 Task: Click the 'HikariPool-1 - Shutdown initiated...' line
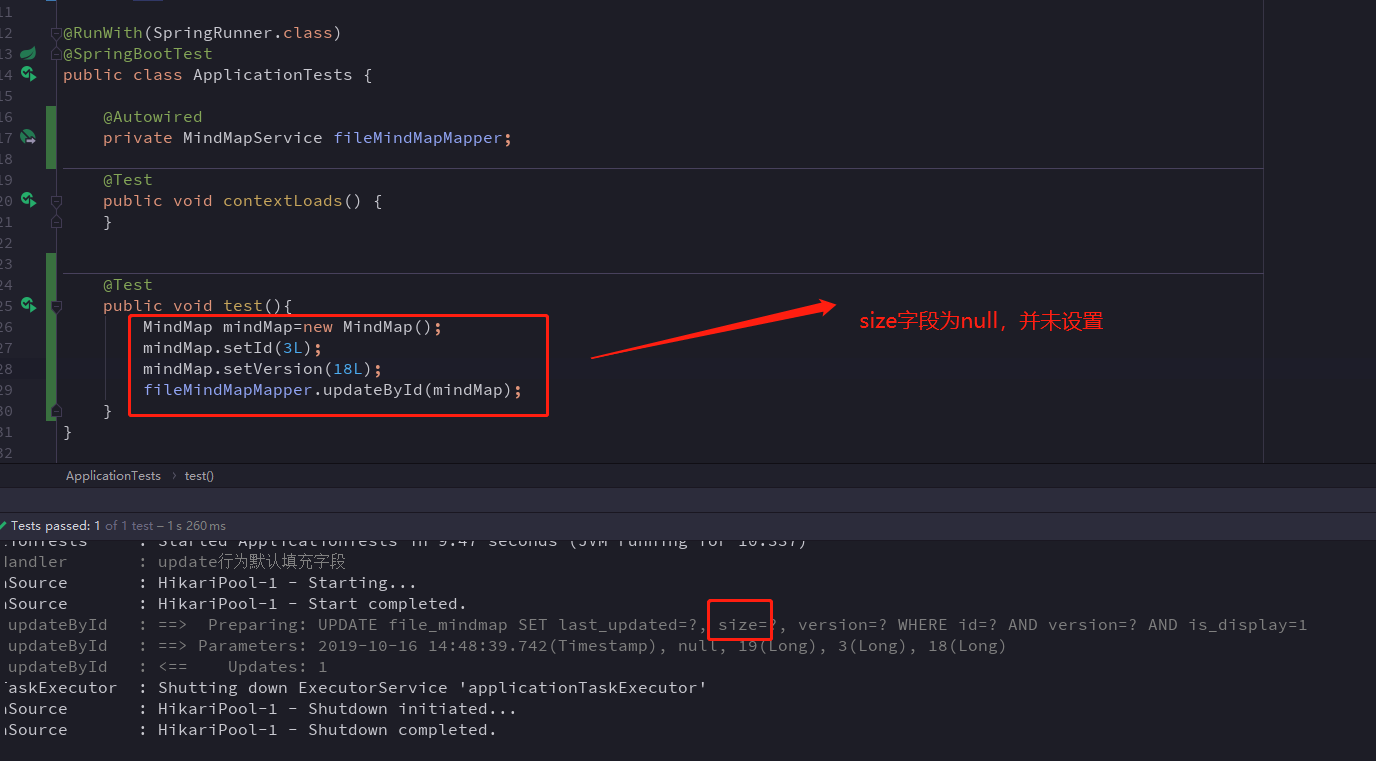337,709
